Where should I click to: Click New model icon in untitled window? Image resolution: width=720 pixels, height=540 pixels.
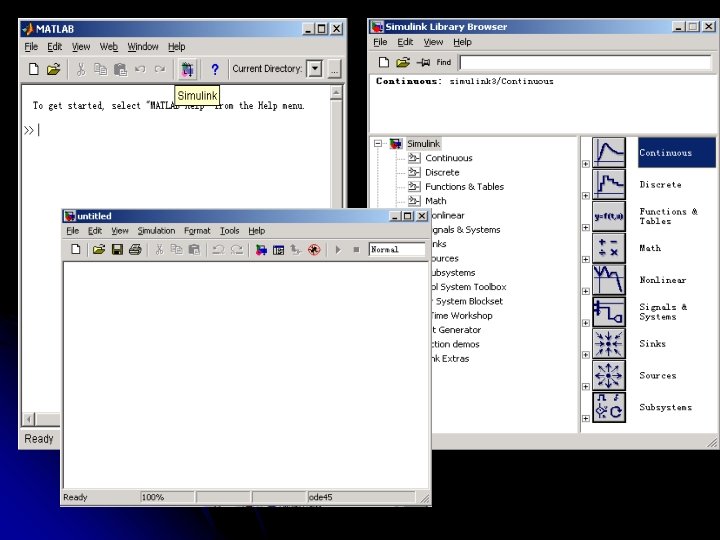pos(76,249)
